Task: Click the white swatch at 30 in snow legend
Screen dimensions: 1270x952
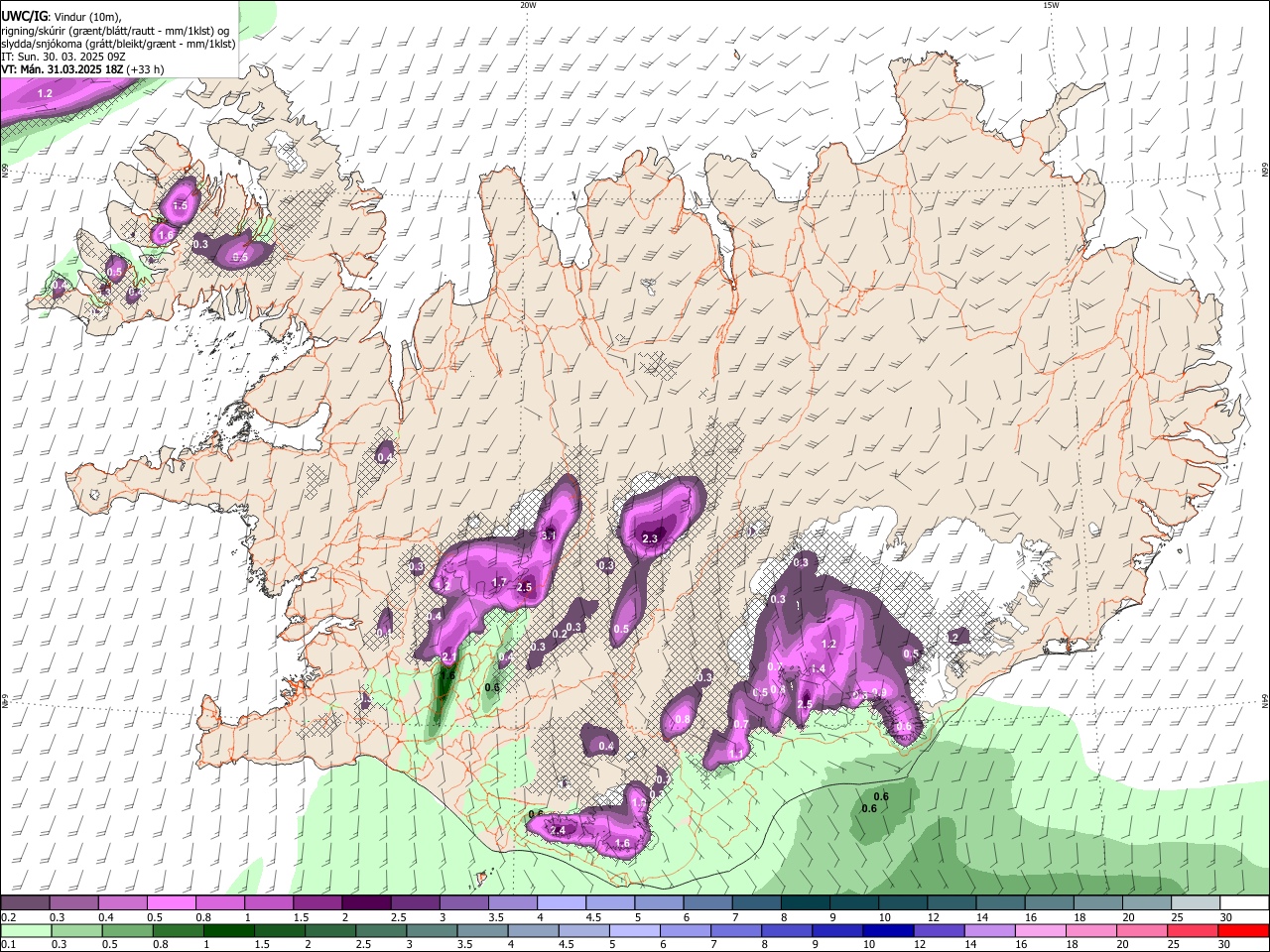Action: 1244,903
